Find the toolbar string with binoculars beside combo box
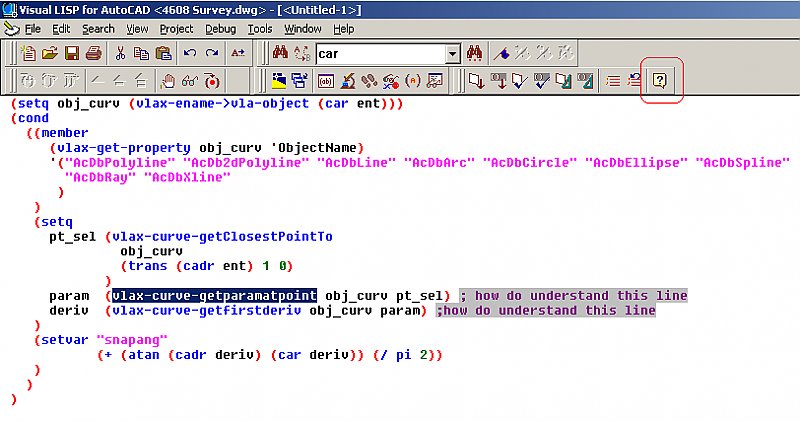The image size is (800, 422). coord(474,53)
